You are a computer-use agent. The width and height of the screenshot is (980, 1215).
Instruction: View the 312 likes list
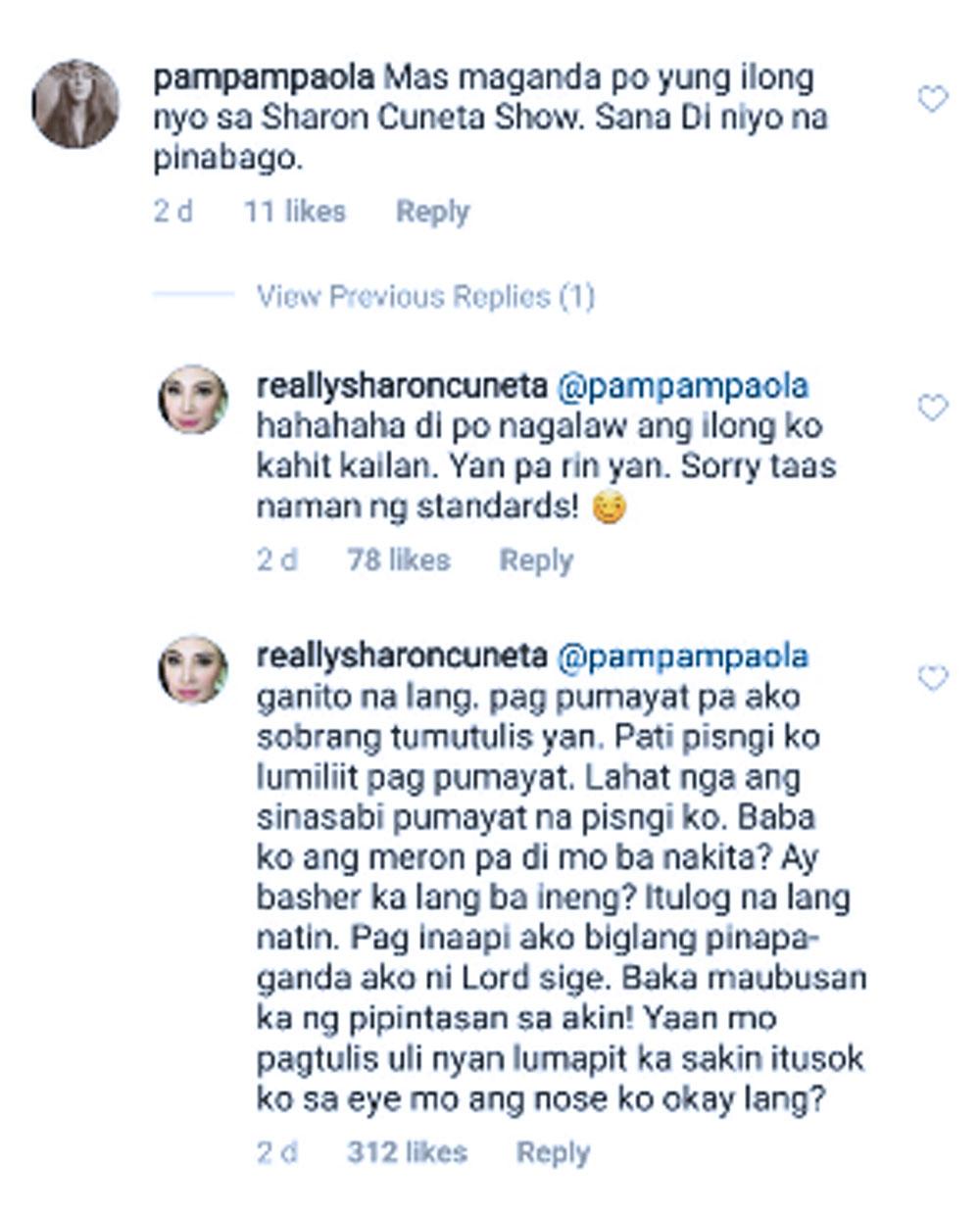coord(407,1152)
